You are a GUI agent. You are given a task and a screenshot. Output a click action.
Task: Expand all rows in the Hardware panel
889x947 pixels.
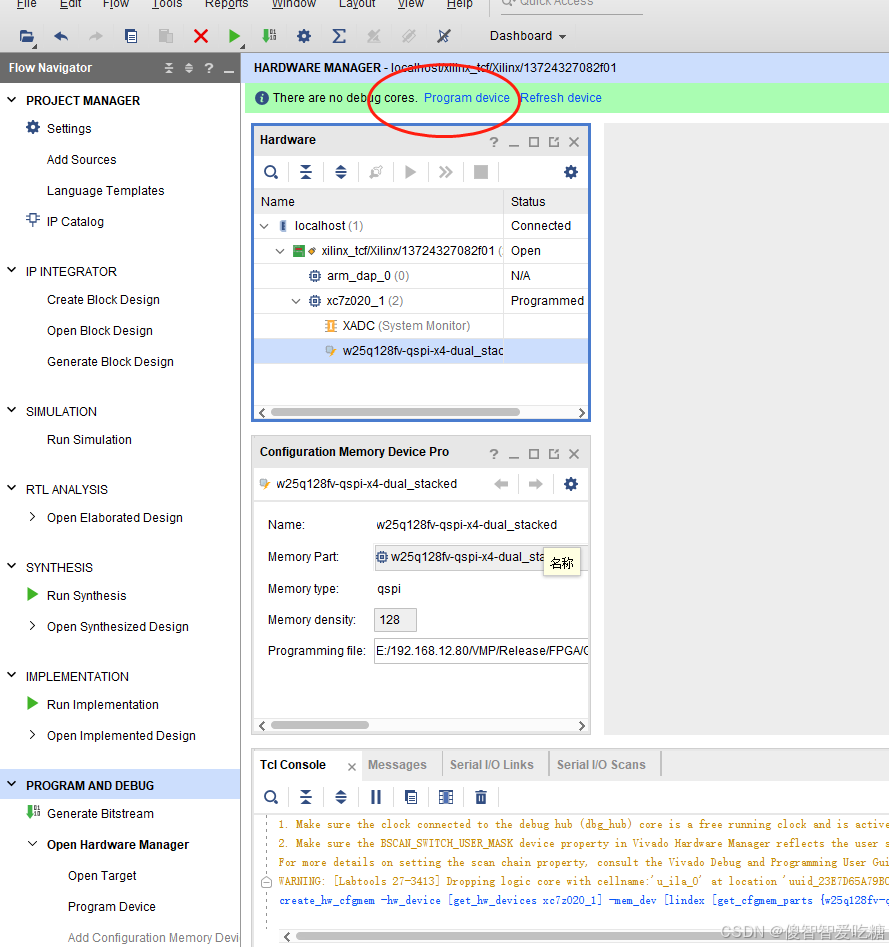[341, 173]
